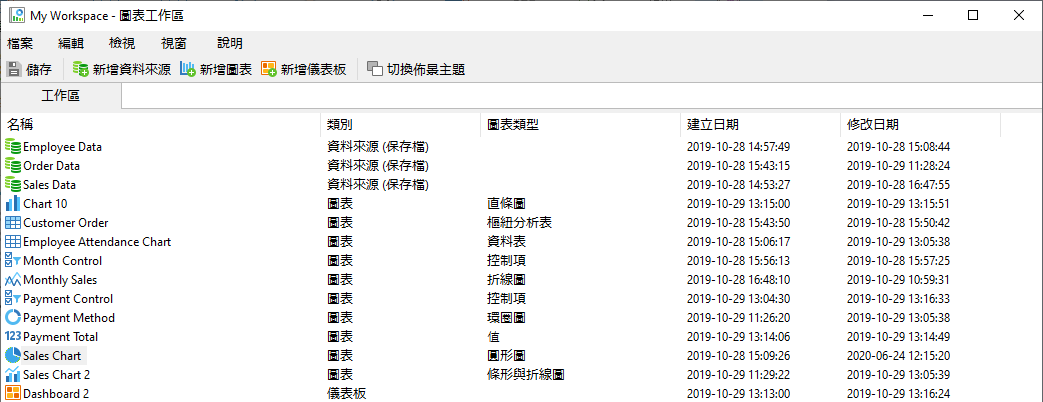The height and width of the screenshot is (402, 1043).
Task: Click the Add Chart (新增圖表) icon
Action: coord(187,69)
